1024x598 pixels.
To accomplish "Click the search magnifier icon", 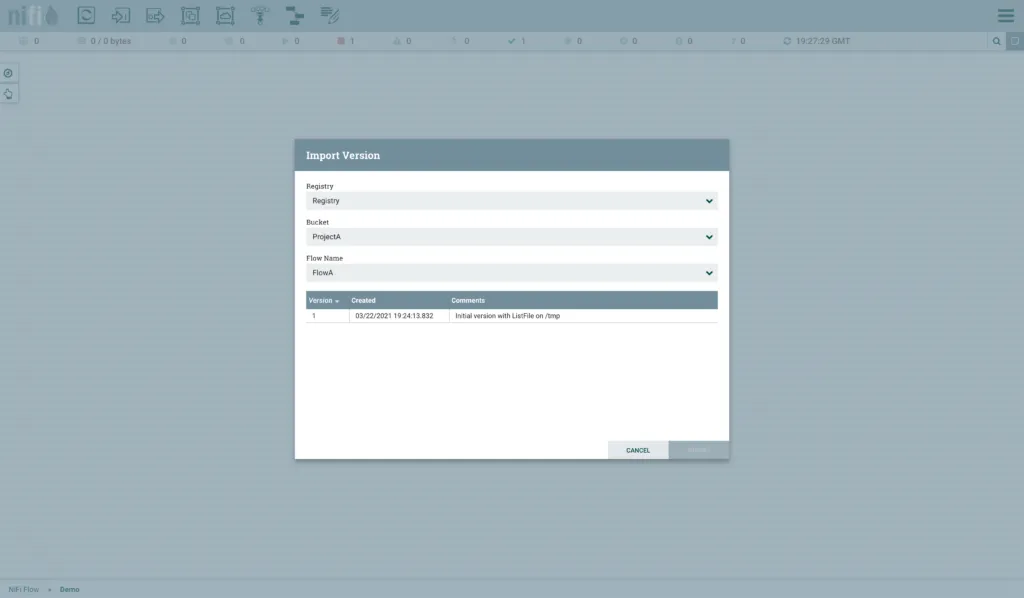I will tap(996, 41).
